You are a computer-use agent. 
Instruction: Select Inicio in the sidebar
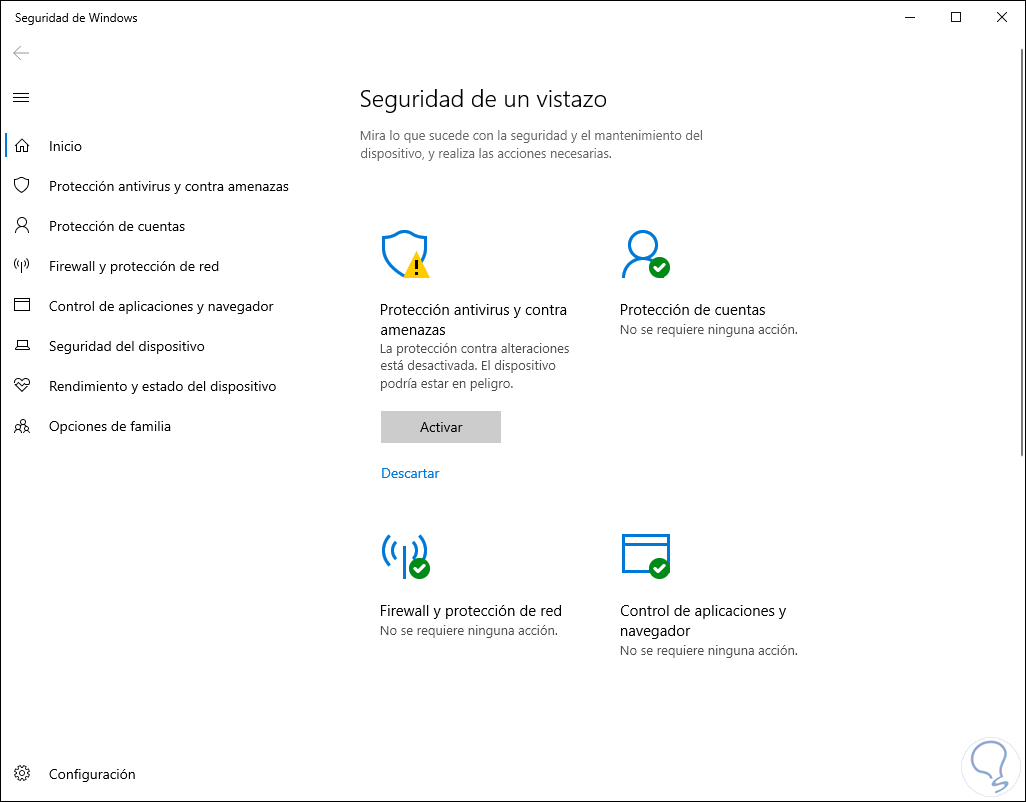point(65,146)
